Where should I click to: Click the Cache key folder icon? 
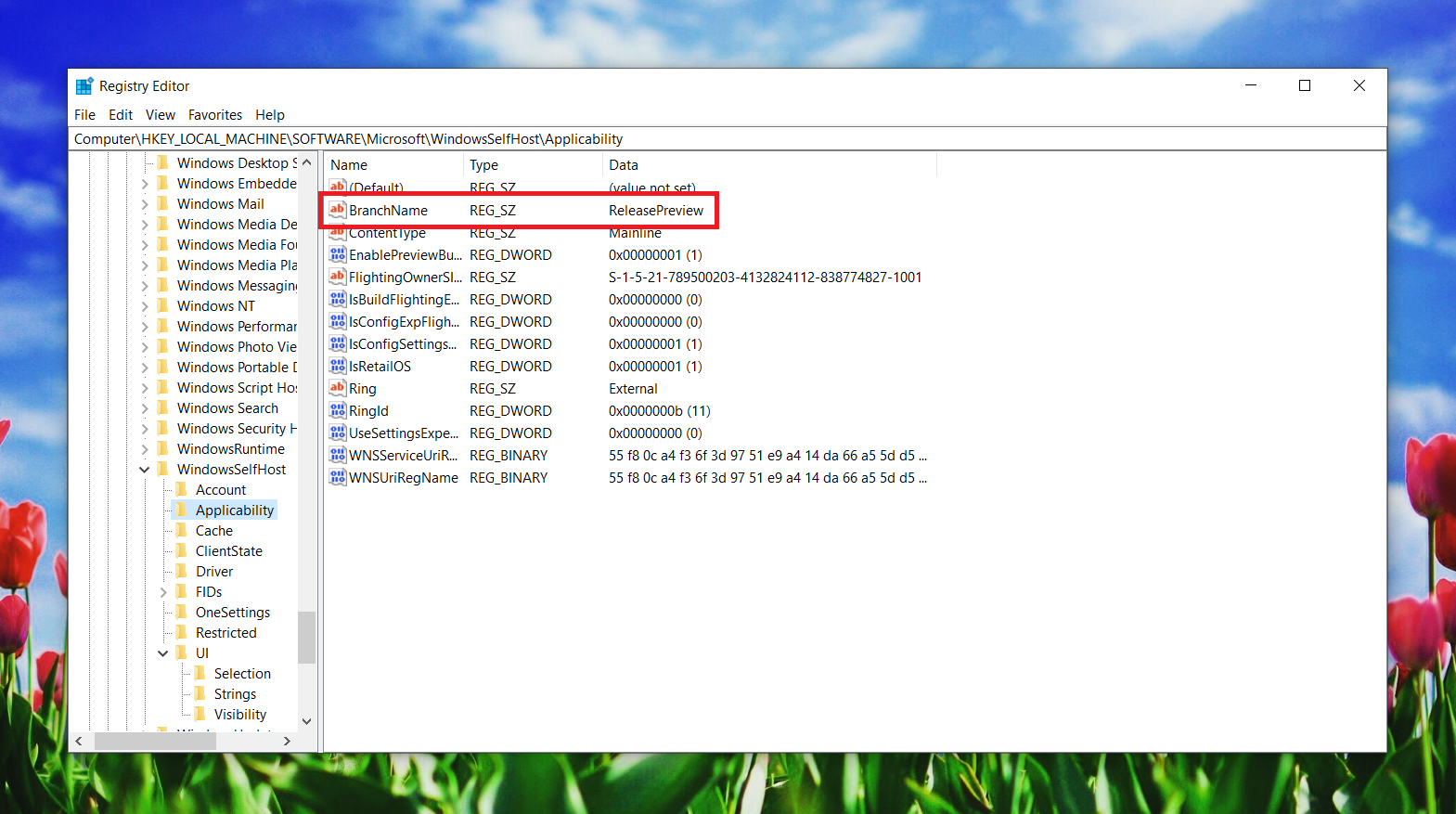coord(182,530)
